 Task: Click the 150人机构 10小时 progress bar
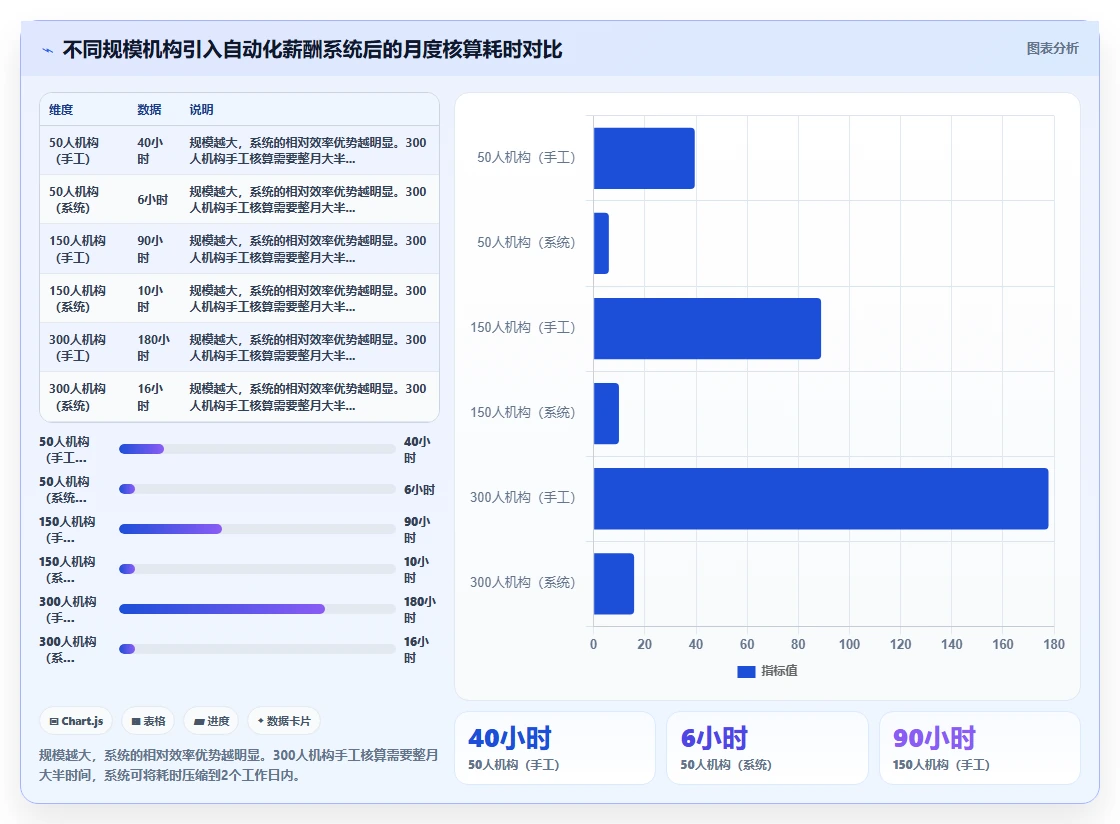pyautogui.click(x=257, y=569)
